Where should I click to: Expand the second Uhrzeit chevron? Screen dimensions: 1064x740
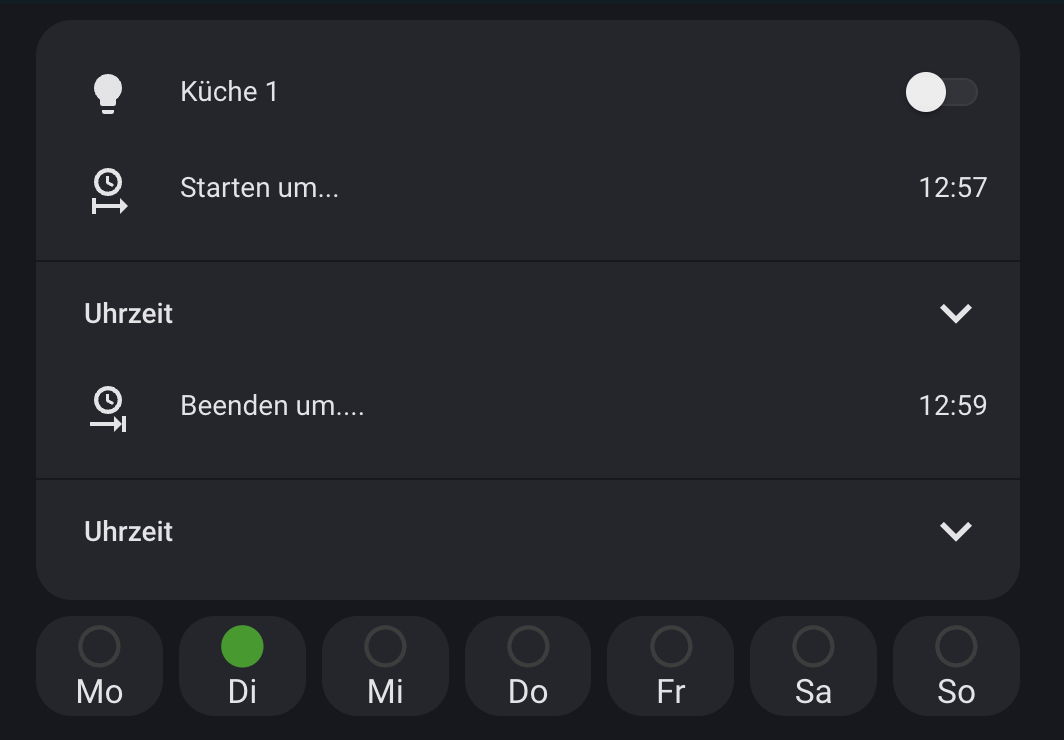tap(956, 531)
